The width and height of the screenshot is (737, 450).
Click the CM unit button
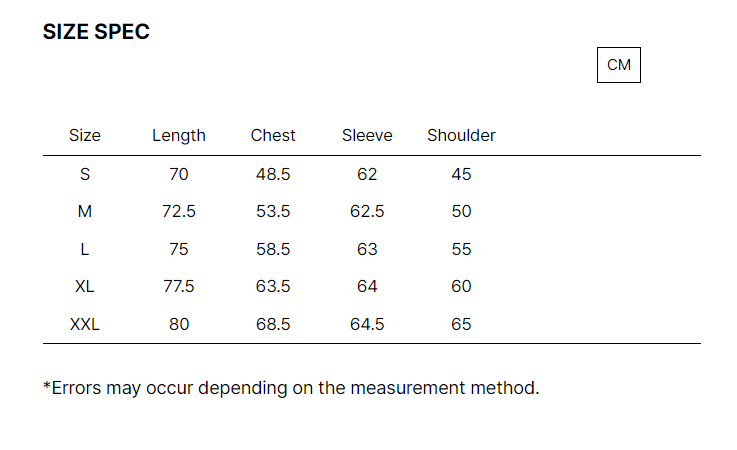(619, 65)
